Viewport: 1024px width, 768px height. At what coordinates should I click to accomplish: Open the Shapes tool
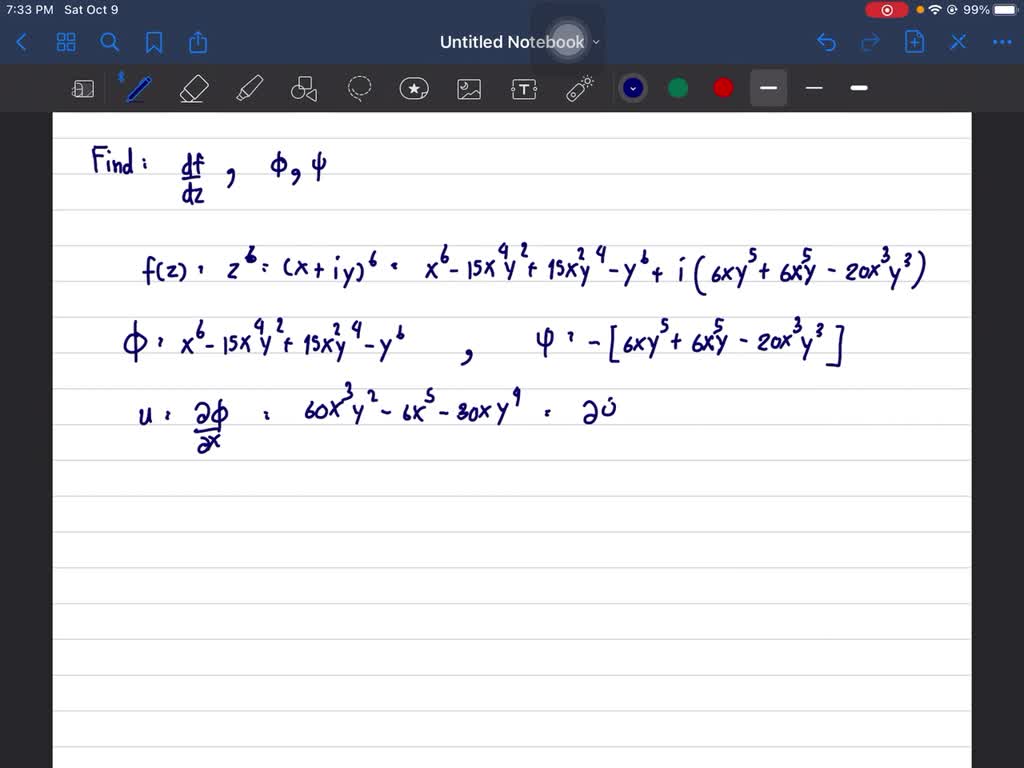303,88
